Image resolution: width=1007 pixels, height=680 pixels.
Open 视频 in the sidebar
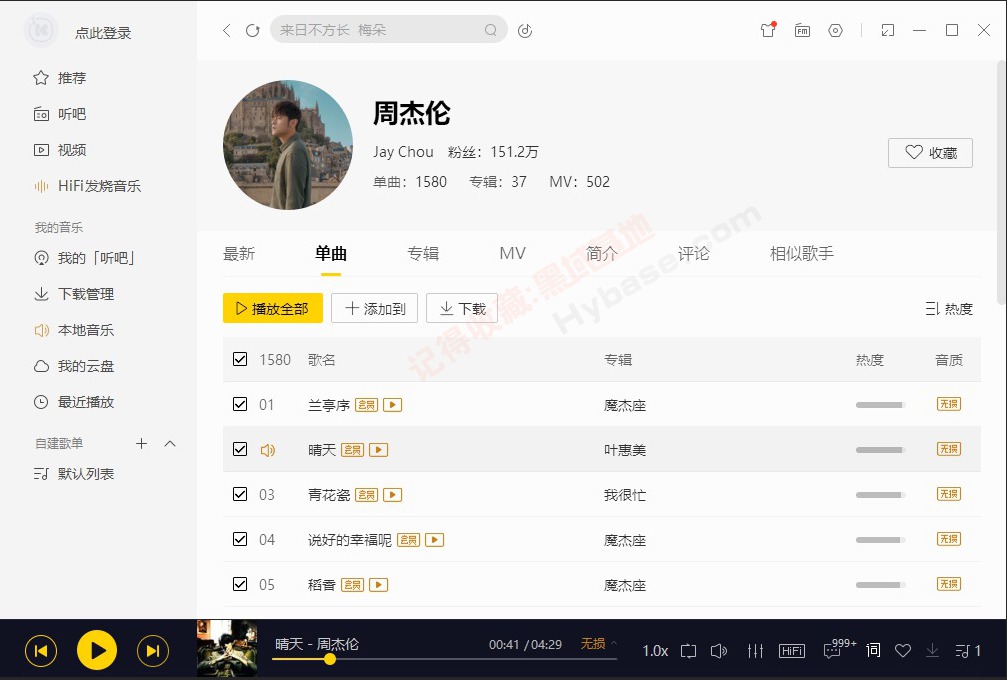click(x=60, y=150)
